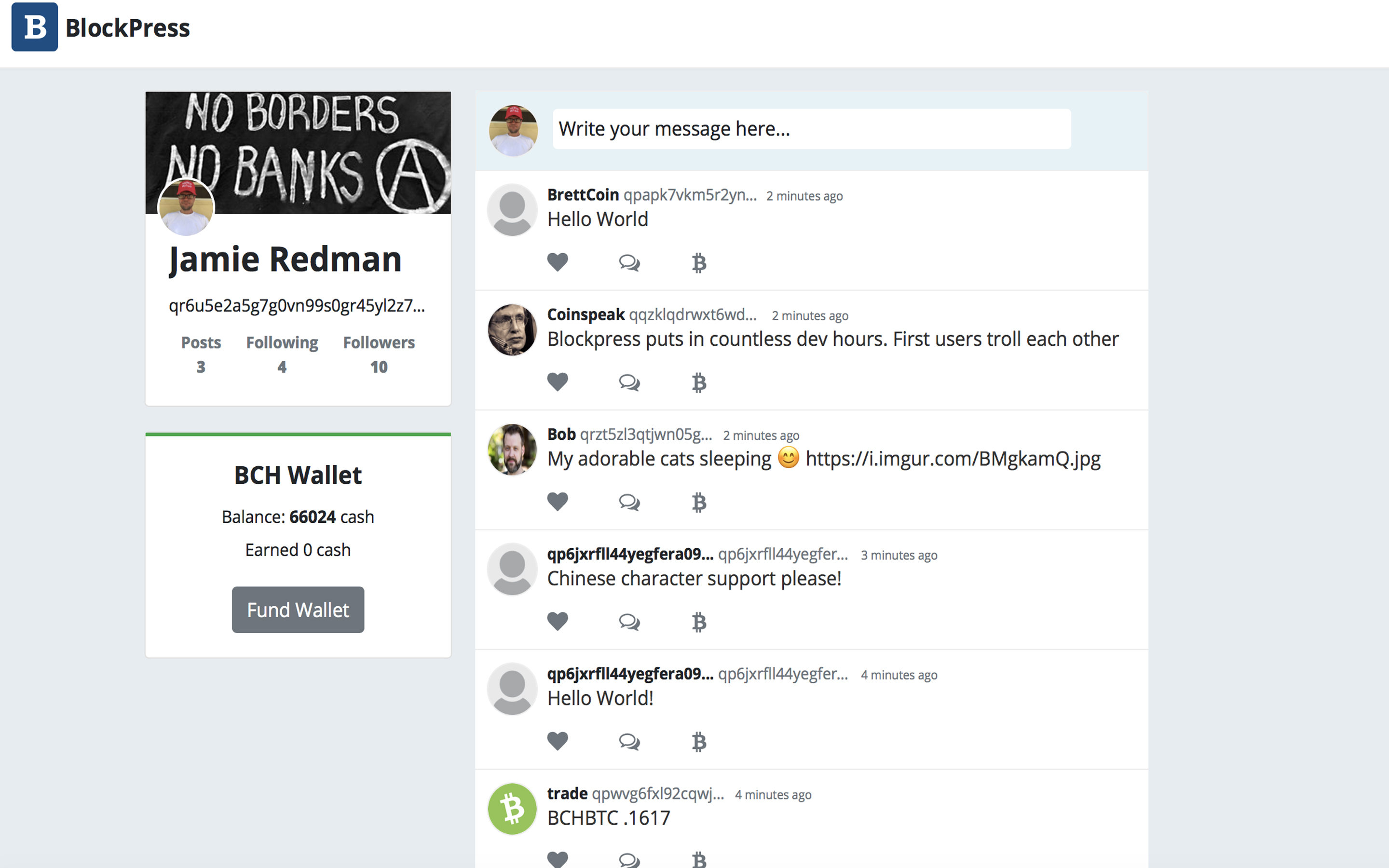Click the Write your message here input field
The image size is (1389, 868).
point(811,128)
